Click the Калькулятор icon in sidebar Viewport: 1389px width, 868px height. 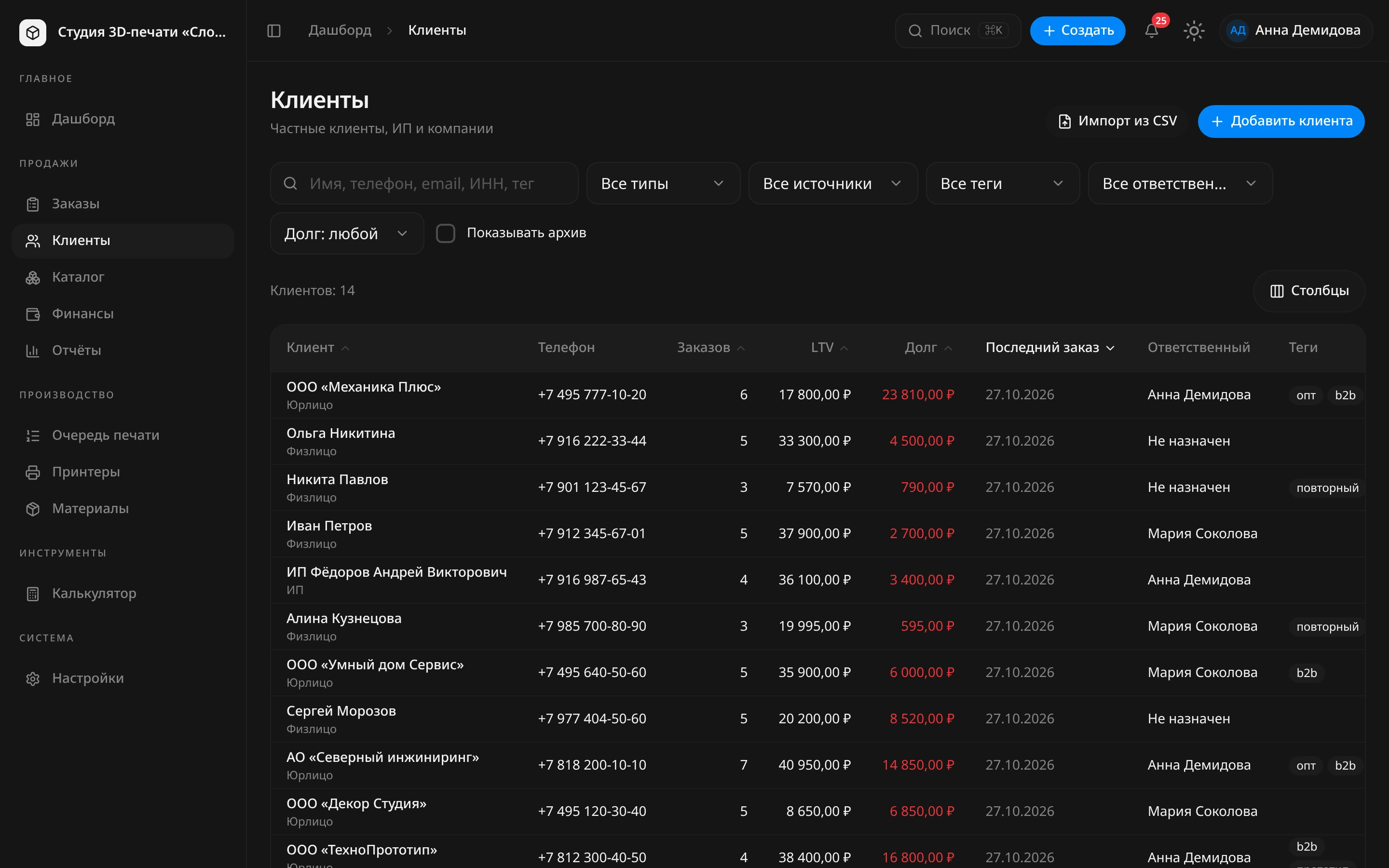(33, 594)
